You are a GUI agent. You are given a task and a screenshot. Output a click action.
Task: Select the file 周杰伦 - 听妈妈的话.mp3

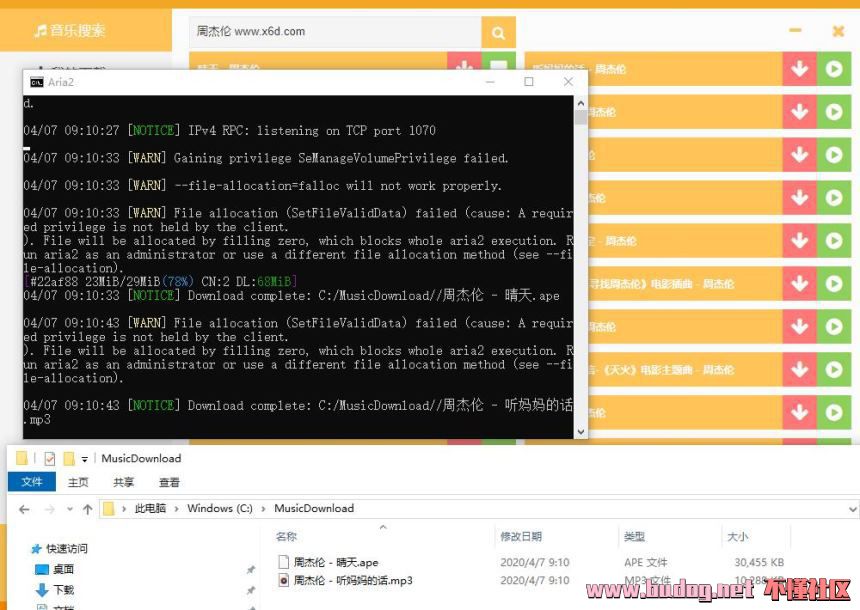(x=353, y=580)
